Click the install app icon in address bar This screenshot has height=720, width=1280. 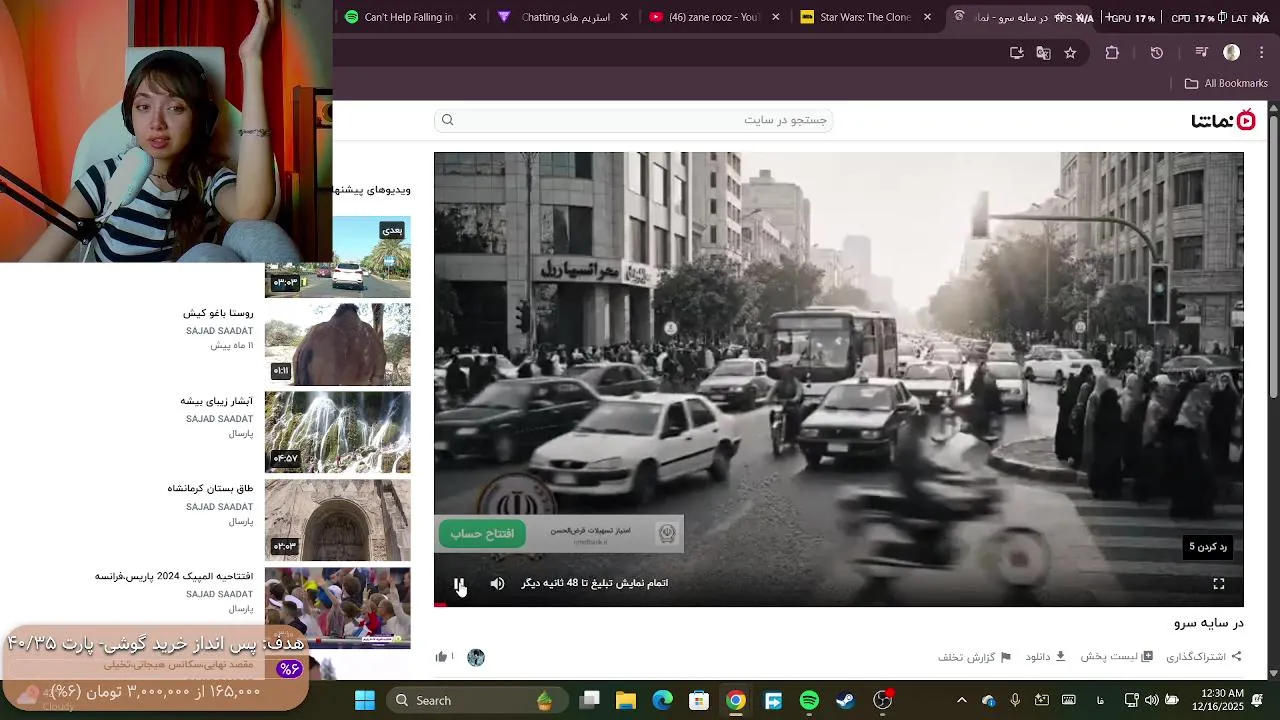tap(1017, 53)
